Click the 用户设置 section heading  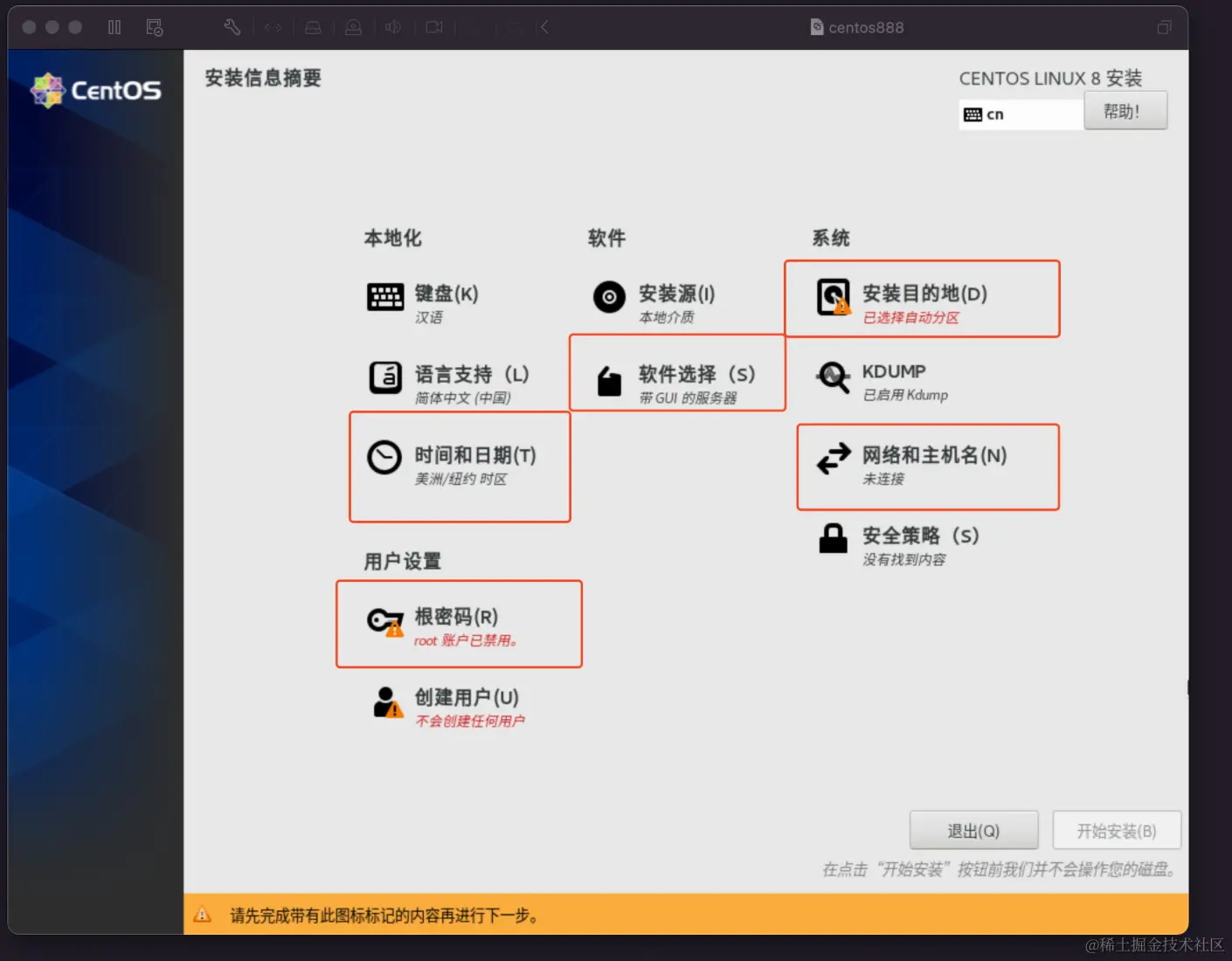(x=403, y=561)
